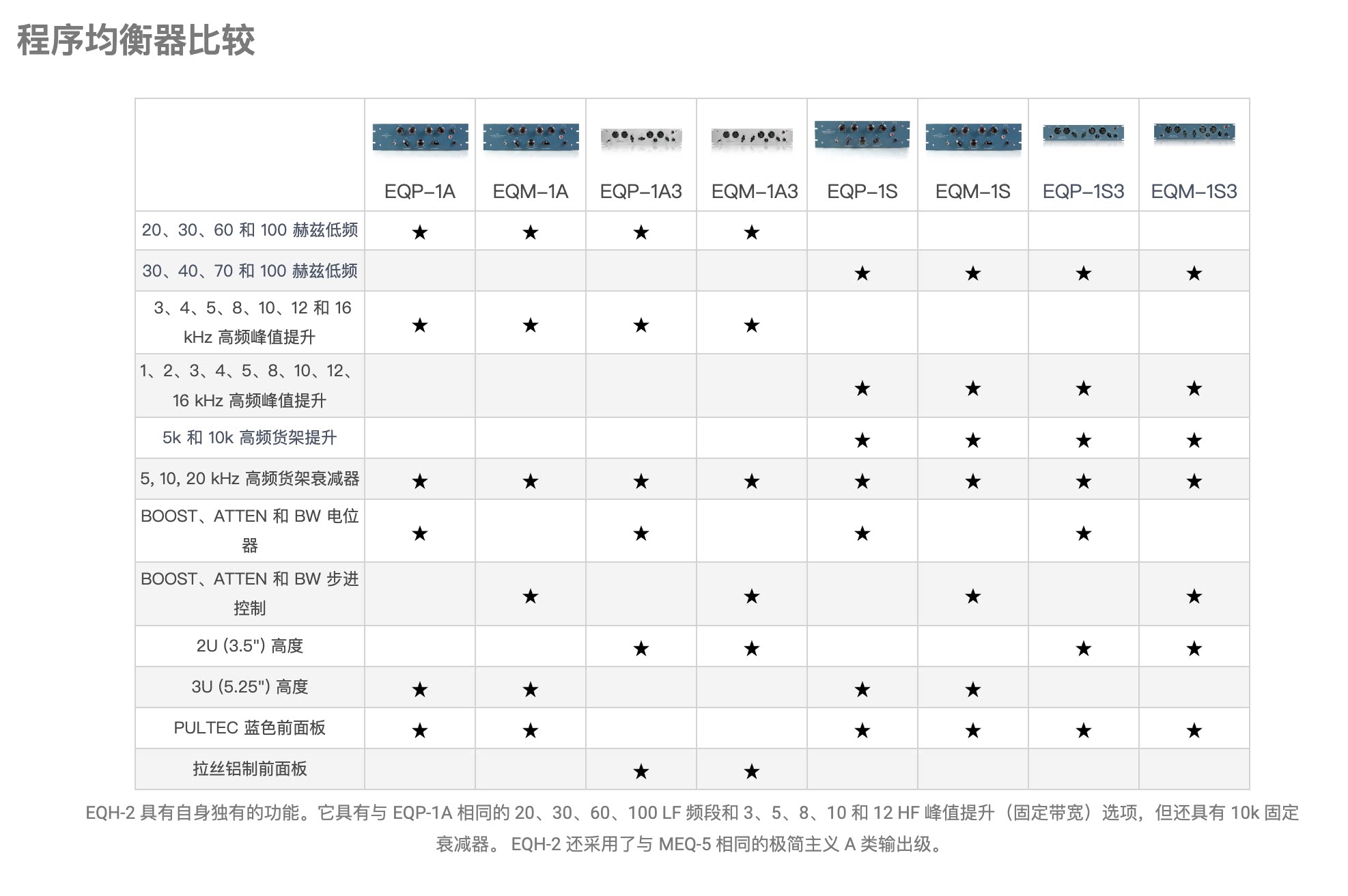Select the EQM-1S column label
1348x896 pixels.
tap(973, 191)
